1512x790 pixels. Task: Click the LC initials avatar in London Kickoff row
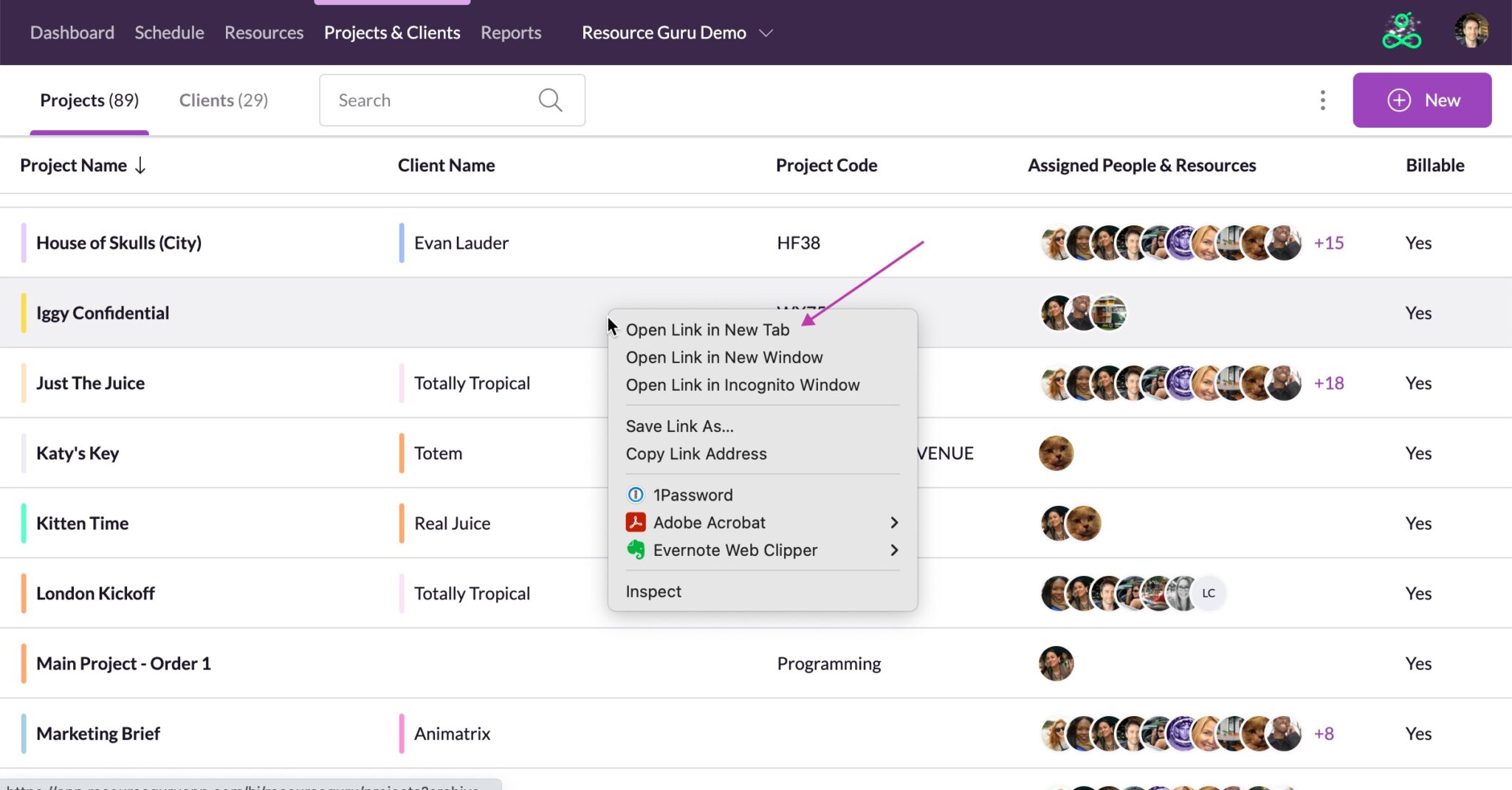(x=1208, y=593)
